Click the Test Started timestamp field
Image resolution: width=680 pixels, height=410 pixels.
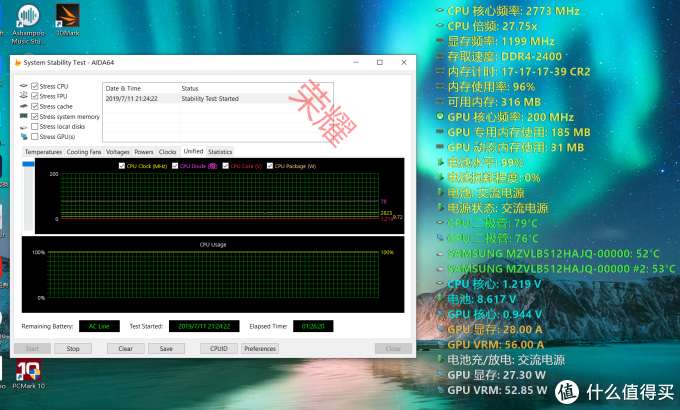[x=204, y=326]
